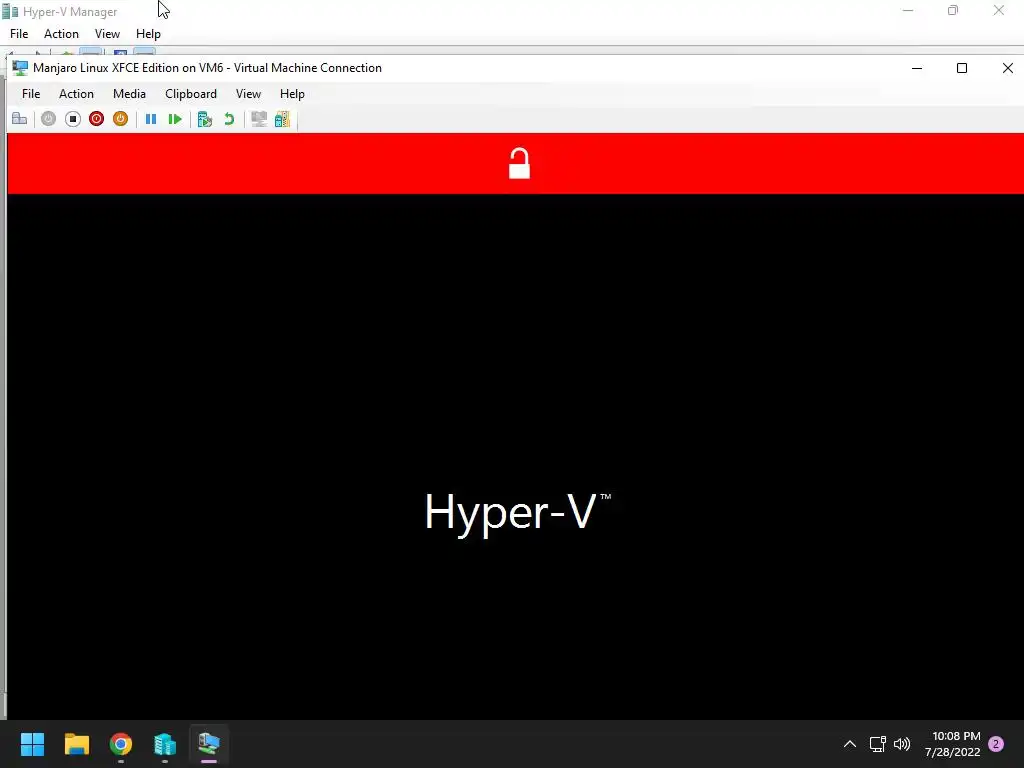1024x768 pixels.
Task: Open the Media menu
Action: tap(129, 94)
